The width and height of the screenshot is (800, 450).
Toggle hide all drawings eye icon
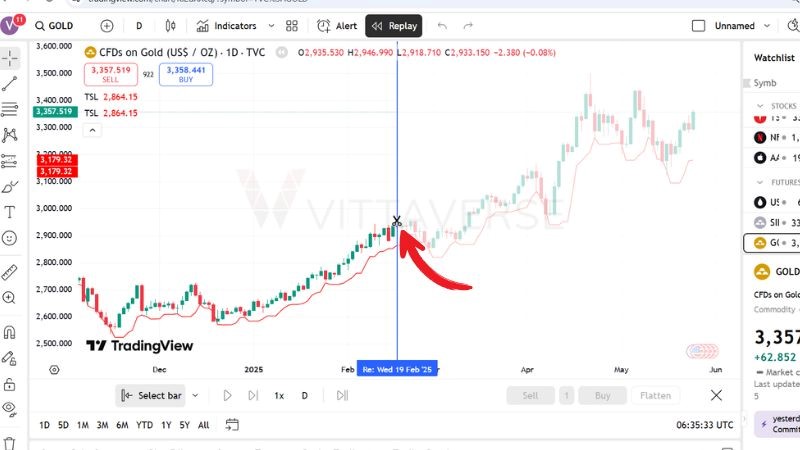click(x=11, y=408)
